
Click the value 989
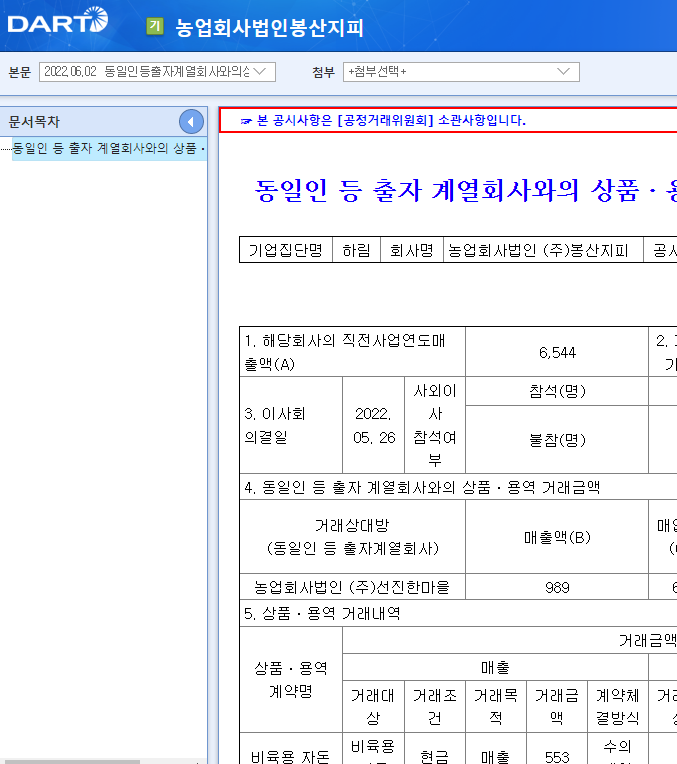pyautogui.click(x=557, y=587)
